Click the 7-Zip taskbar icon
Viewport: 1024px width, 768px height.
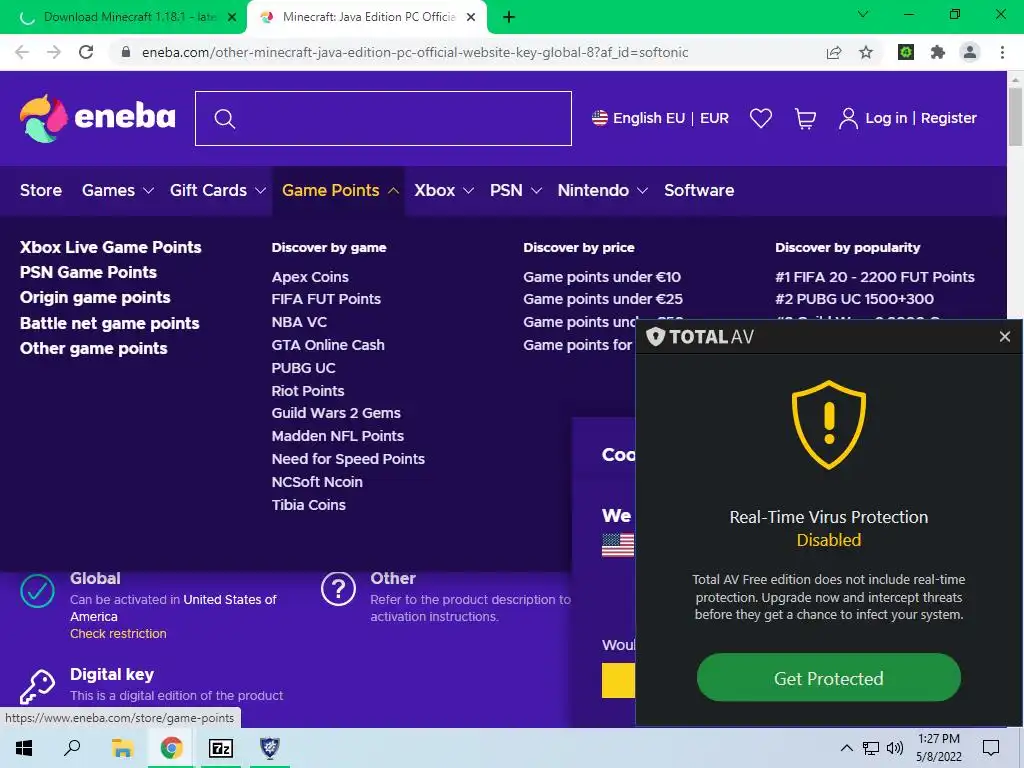[x=221, y=748]
